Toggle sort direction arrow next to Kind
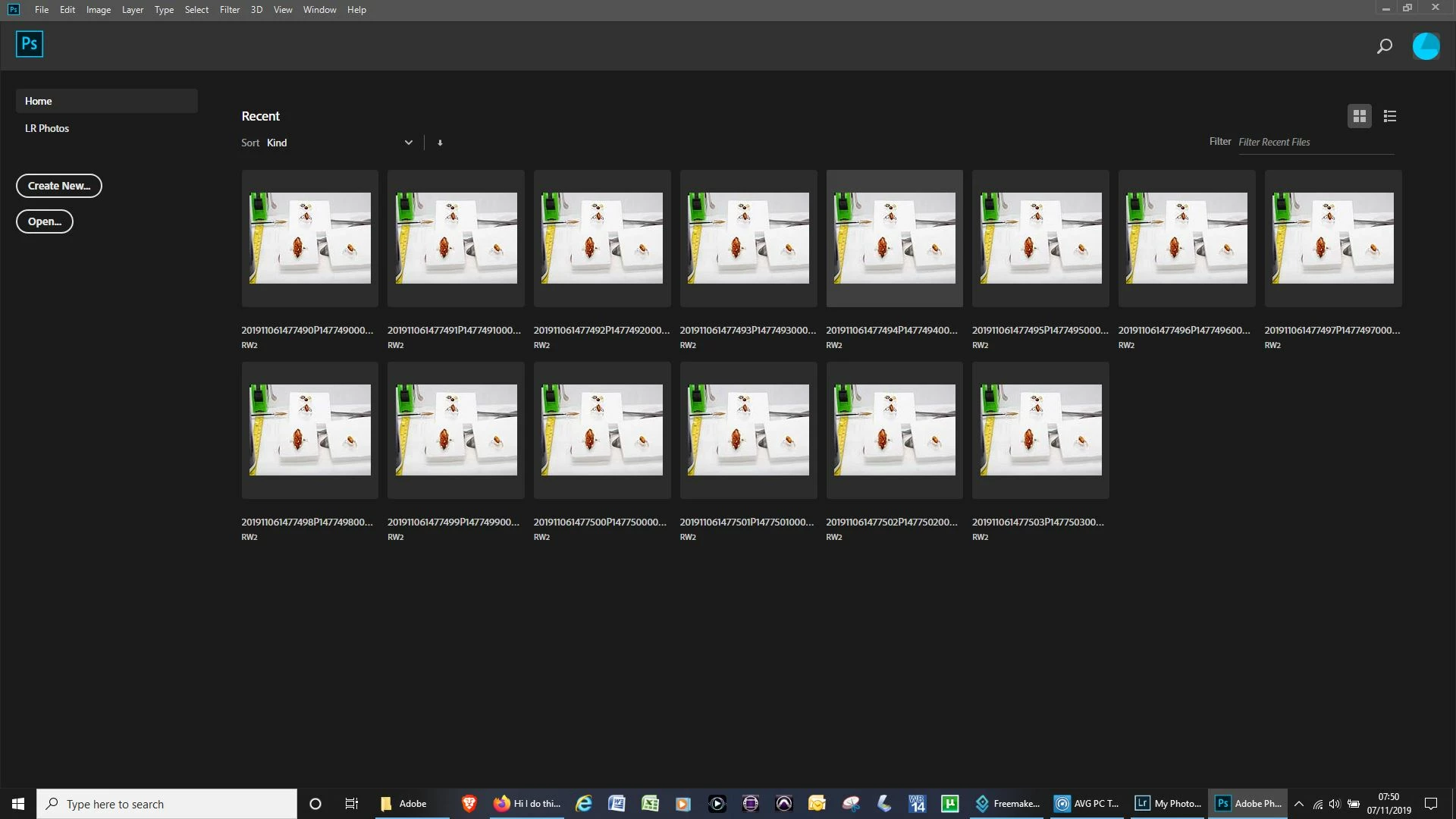Image resolution: width=1456 pixels, height=819 pixels. pos(440,143)
